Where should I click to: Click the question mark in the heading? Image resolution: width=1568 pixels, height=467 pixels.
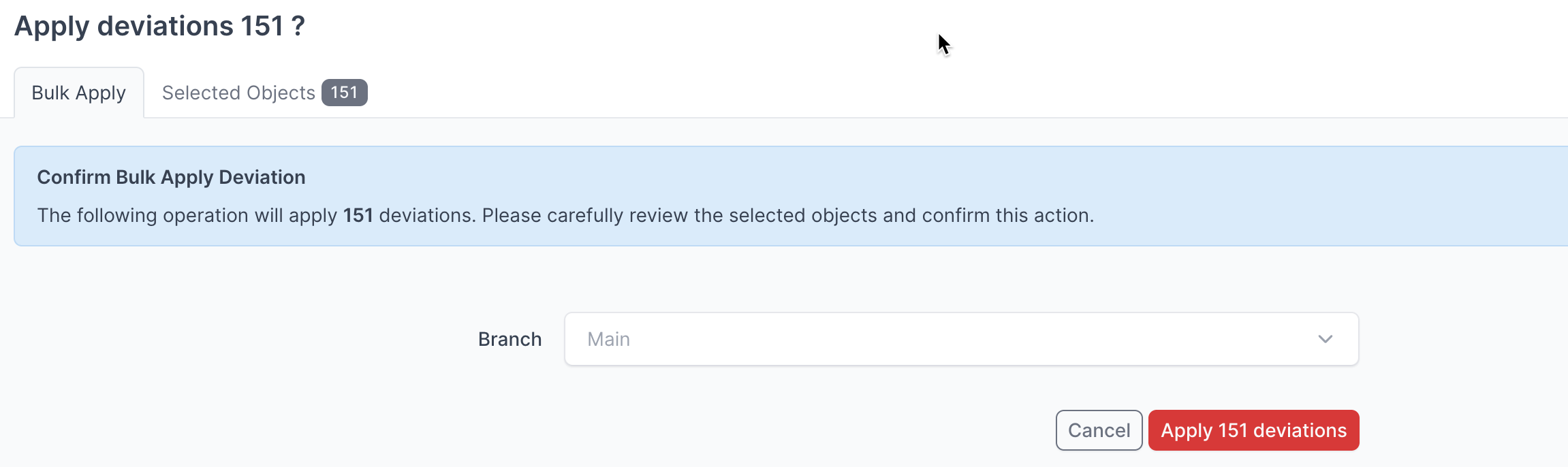tap(298, 27)
